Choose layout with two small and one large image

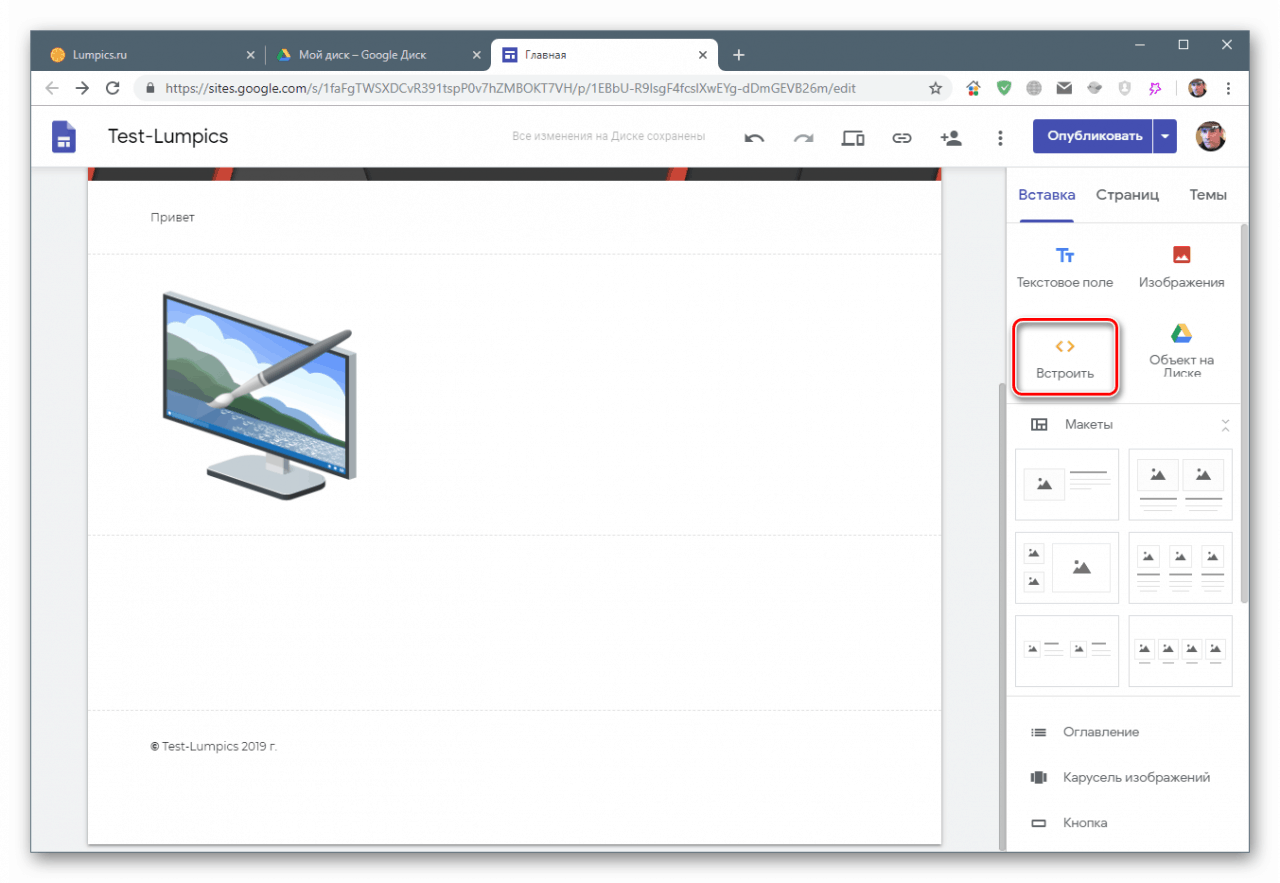(x=1067, y=568)
